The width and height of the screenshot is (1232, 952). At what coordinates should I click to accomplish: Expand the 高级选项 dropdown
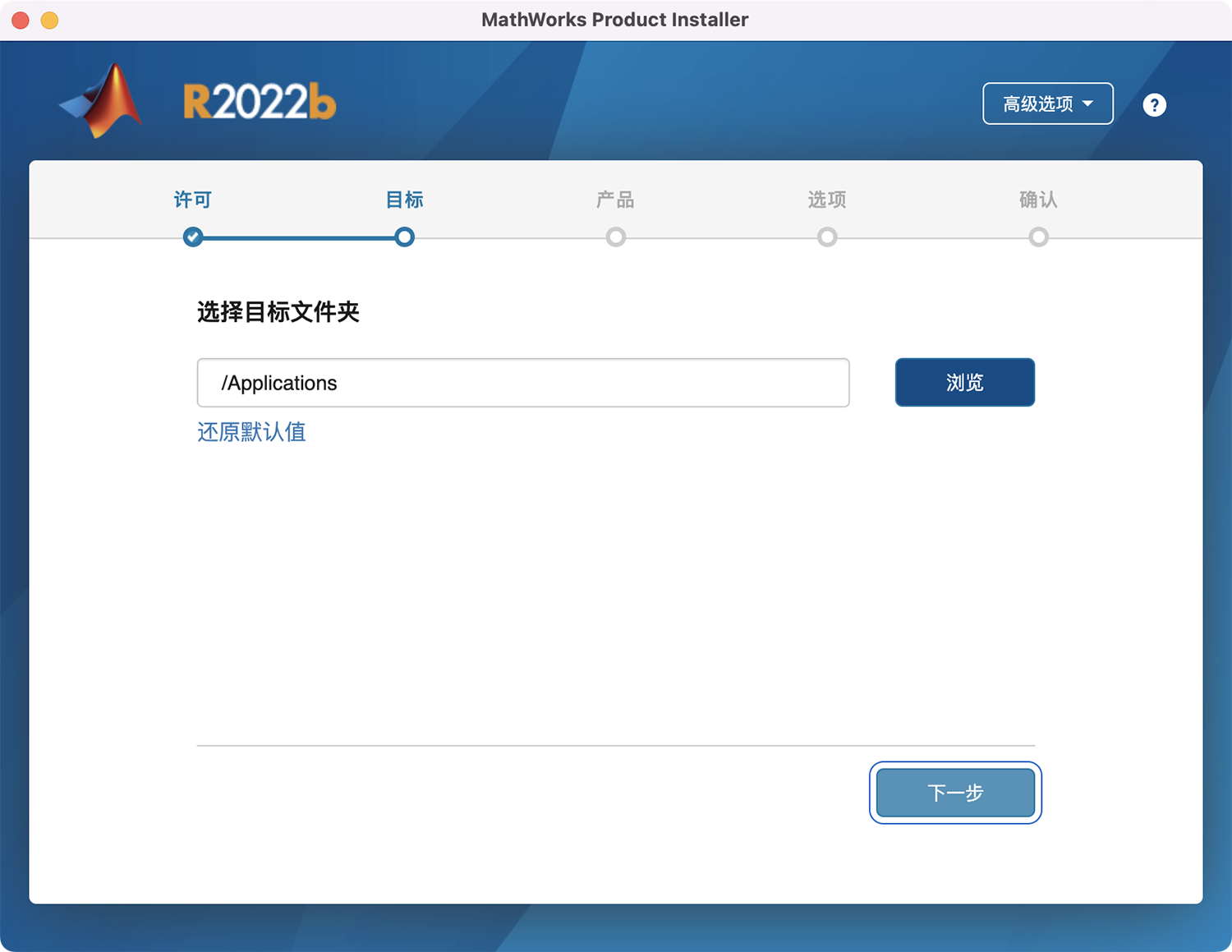point(1047,103)
